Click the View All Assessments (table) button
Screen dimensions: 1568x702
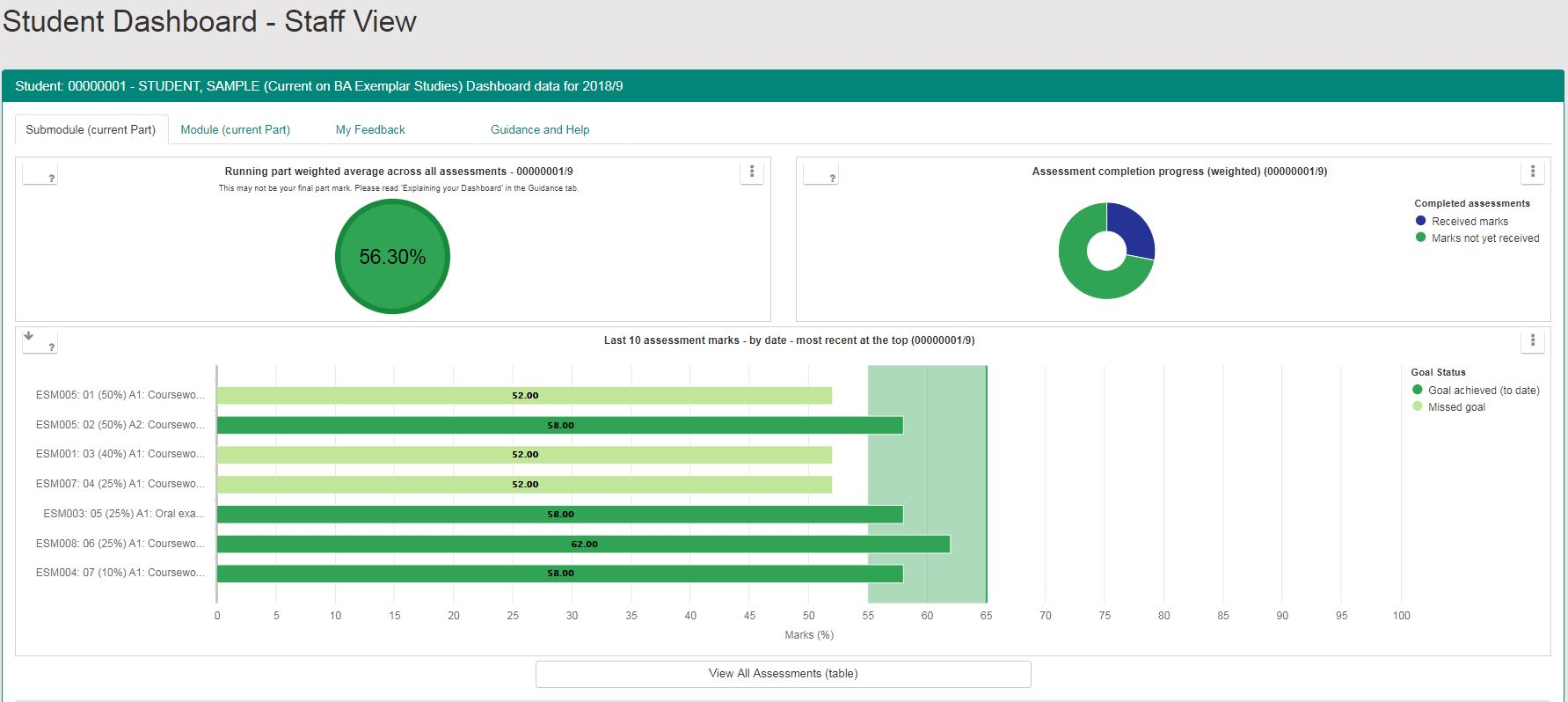783,674
